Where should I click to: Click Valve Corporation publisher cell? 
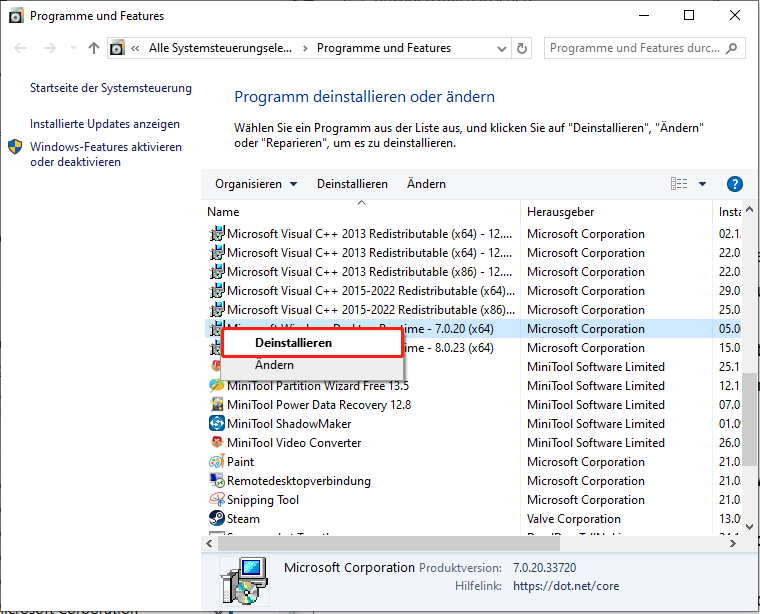(574, 519)
